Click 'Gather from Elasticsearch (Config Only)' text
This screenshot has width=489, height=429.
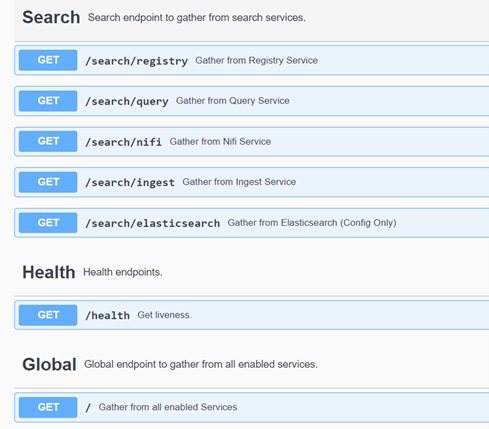click(312, 223)
